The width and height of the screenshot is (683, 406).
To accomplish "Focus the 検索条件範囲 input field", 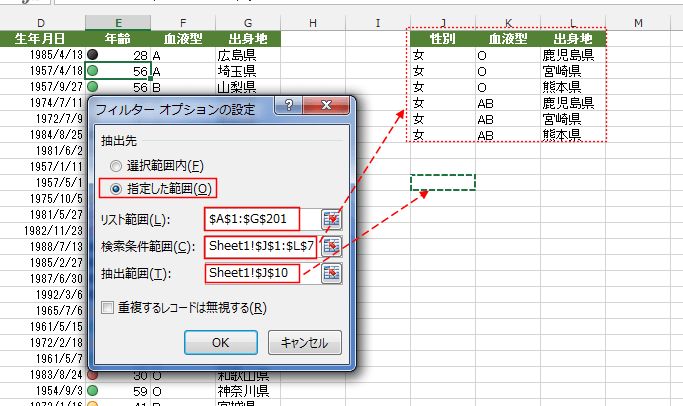I will tap(263, 247).
